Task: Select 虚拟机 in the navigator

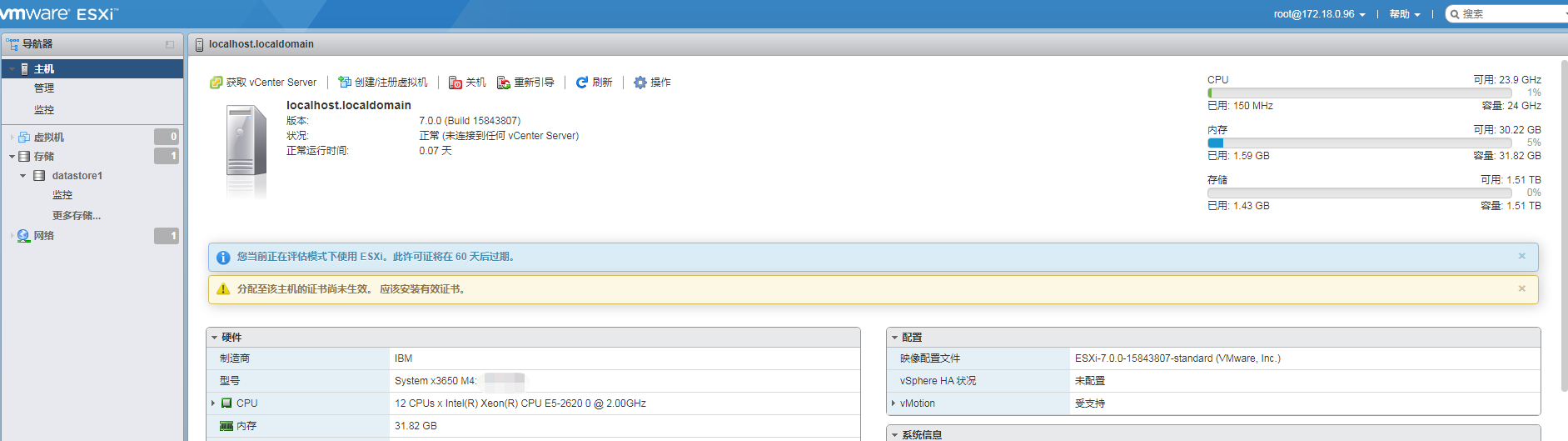Action: click(48, 138)
